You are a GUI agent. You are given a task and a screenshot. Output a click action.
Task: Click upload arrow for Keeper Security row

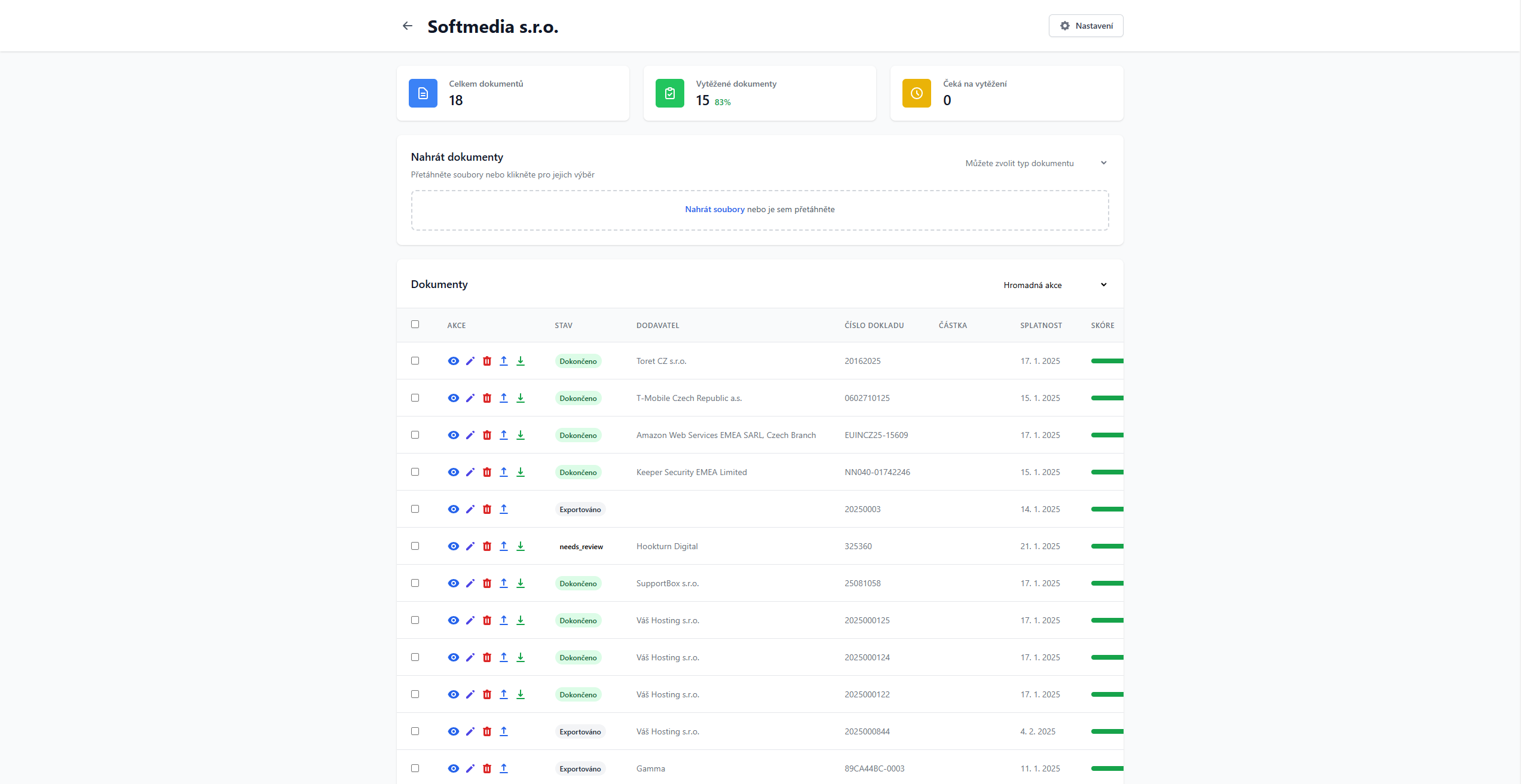point(504,472)
